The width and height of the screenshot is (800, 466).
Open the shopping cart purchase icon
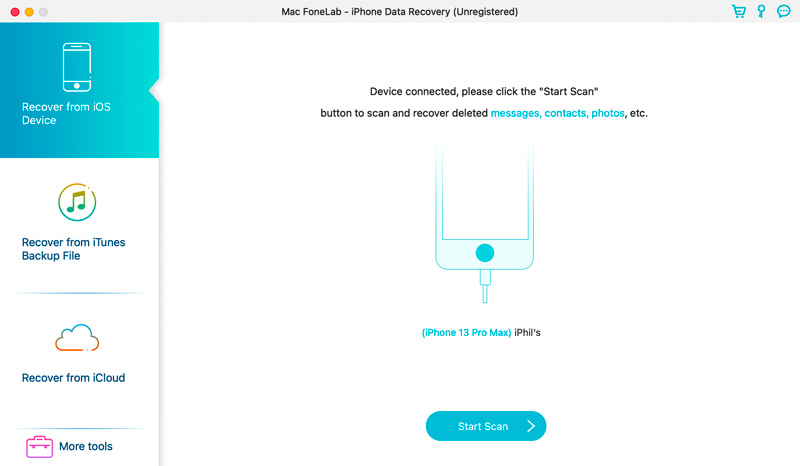tap(739, 12)
